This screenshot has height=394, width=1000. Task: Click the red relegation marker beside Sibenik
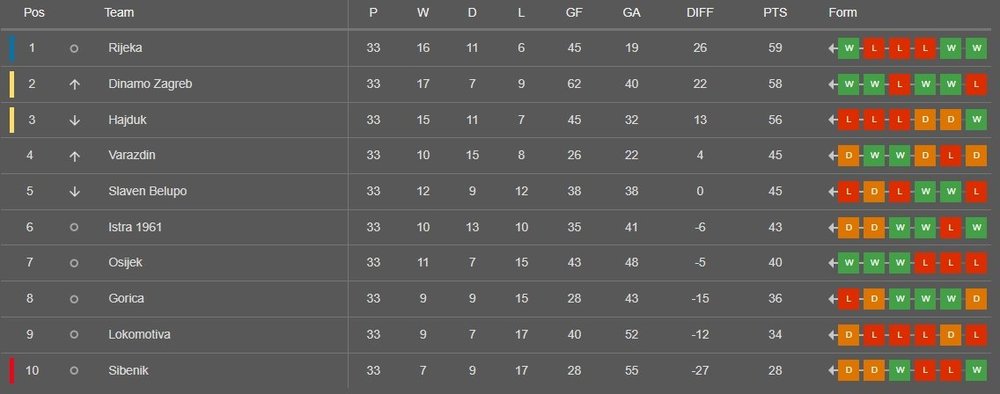11,370
